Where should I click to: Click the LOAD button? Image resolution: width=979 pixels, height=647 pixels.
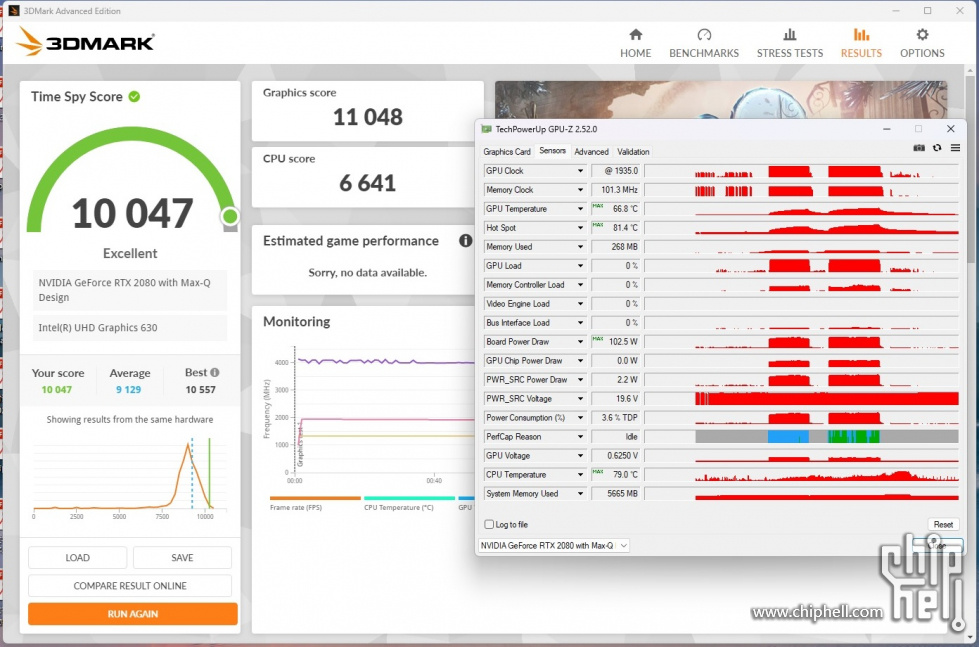(77, 558)
